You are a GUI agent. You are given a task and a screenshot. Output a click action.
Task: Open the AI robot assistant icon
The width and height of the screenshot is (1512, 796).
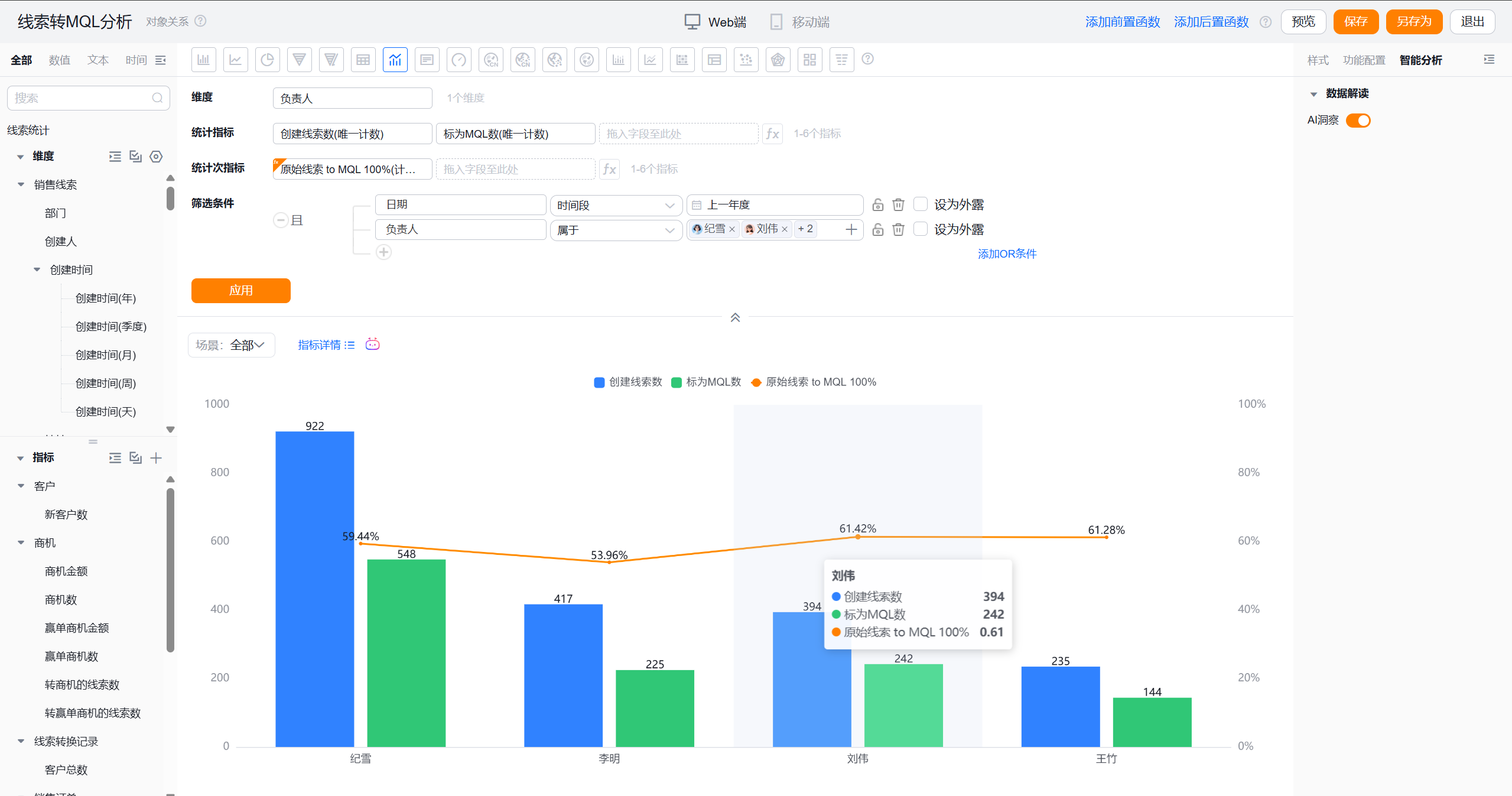[372, 344]
